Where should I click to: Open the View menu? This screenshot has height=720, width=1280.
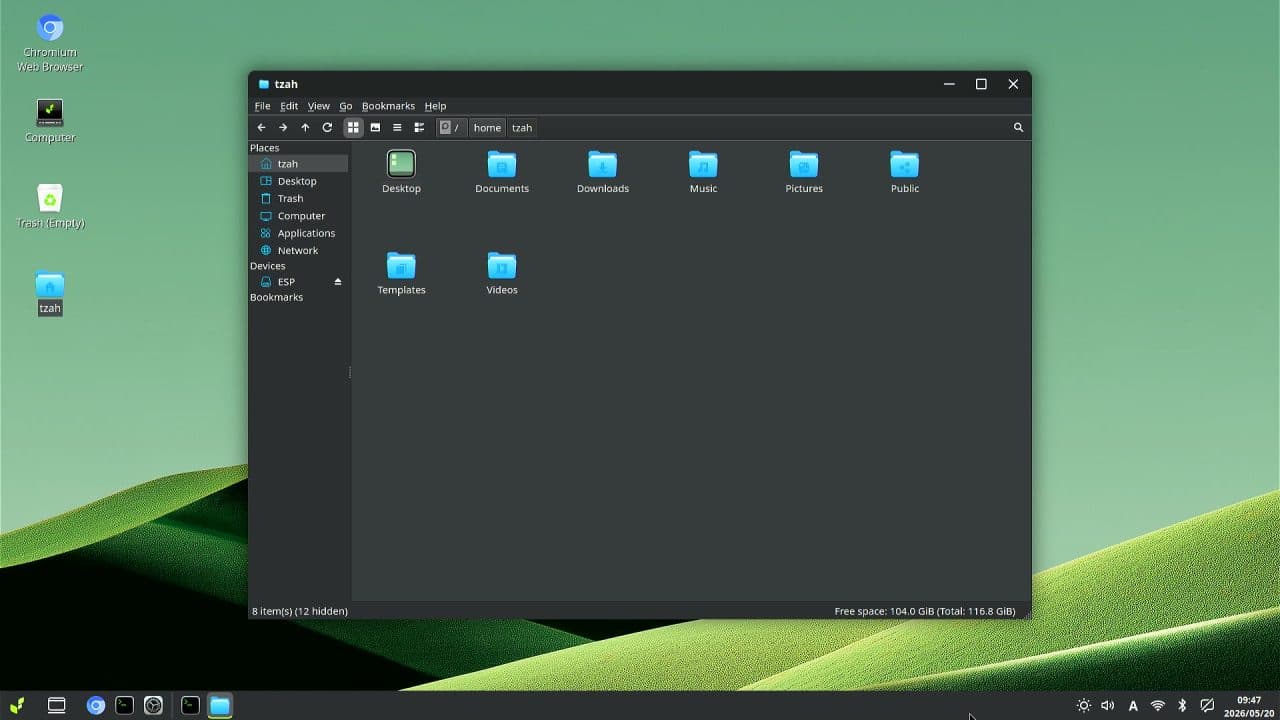pyautogui.click(x=318, y=106)
